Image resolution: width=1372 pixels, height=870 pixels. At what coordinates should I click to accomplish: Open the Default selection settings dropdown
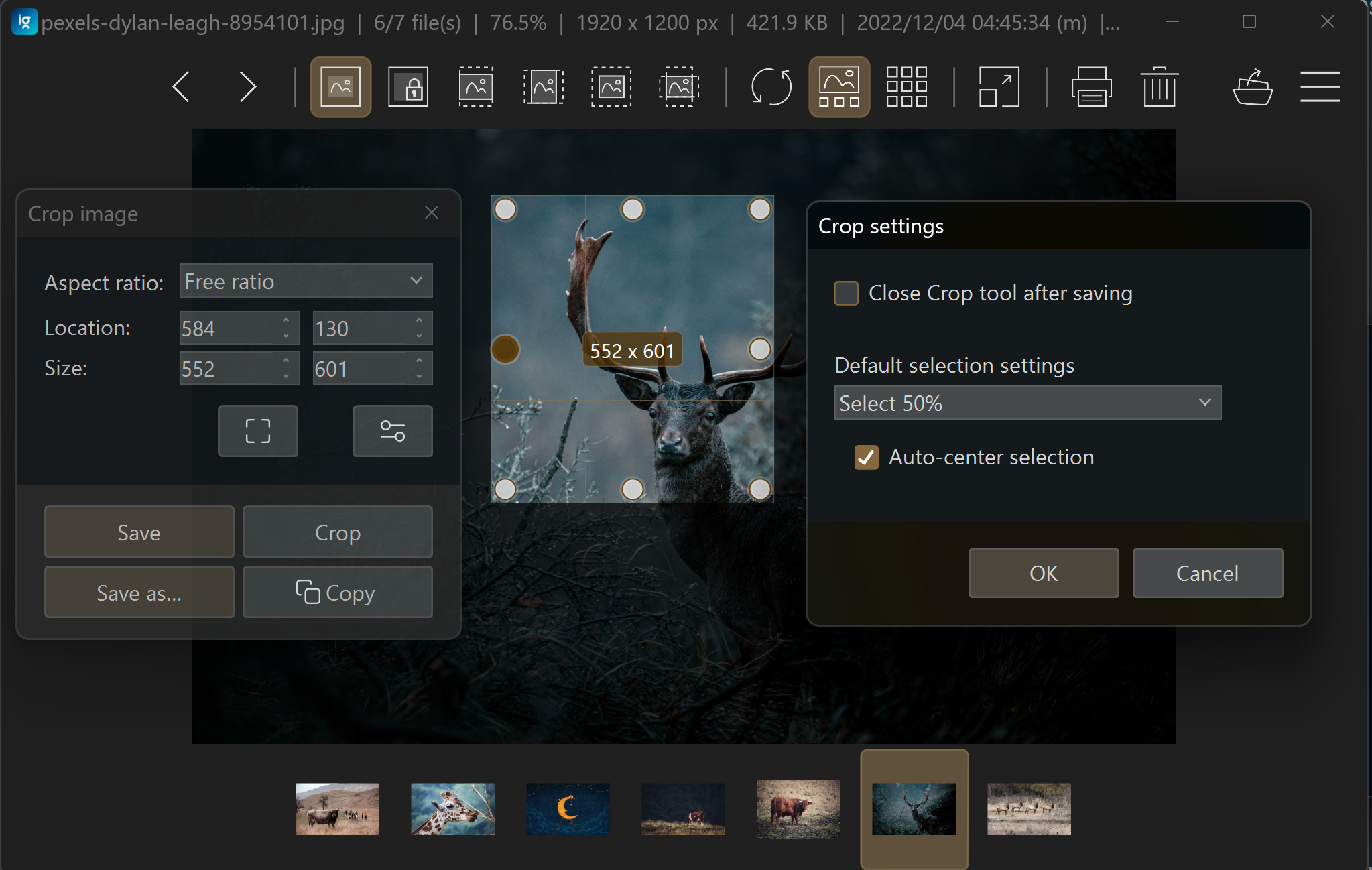point(1027,403)
